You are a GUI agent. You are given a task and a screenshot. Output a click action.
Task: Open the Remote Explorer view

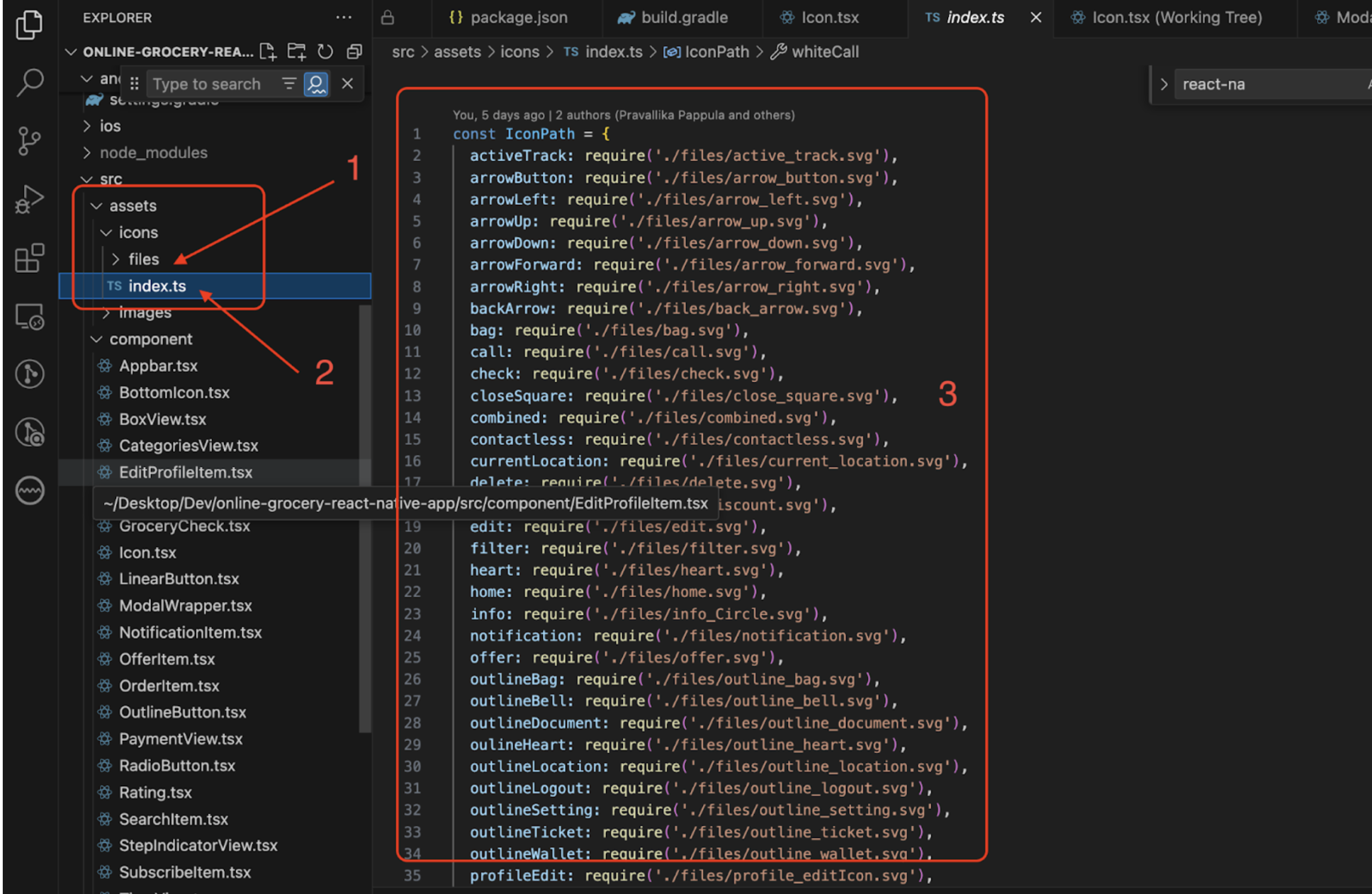coord(29,317)
